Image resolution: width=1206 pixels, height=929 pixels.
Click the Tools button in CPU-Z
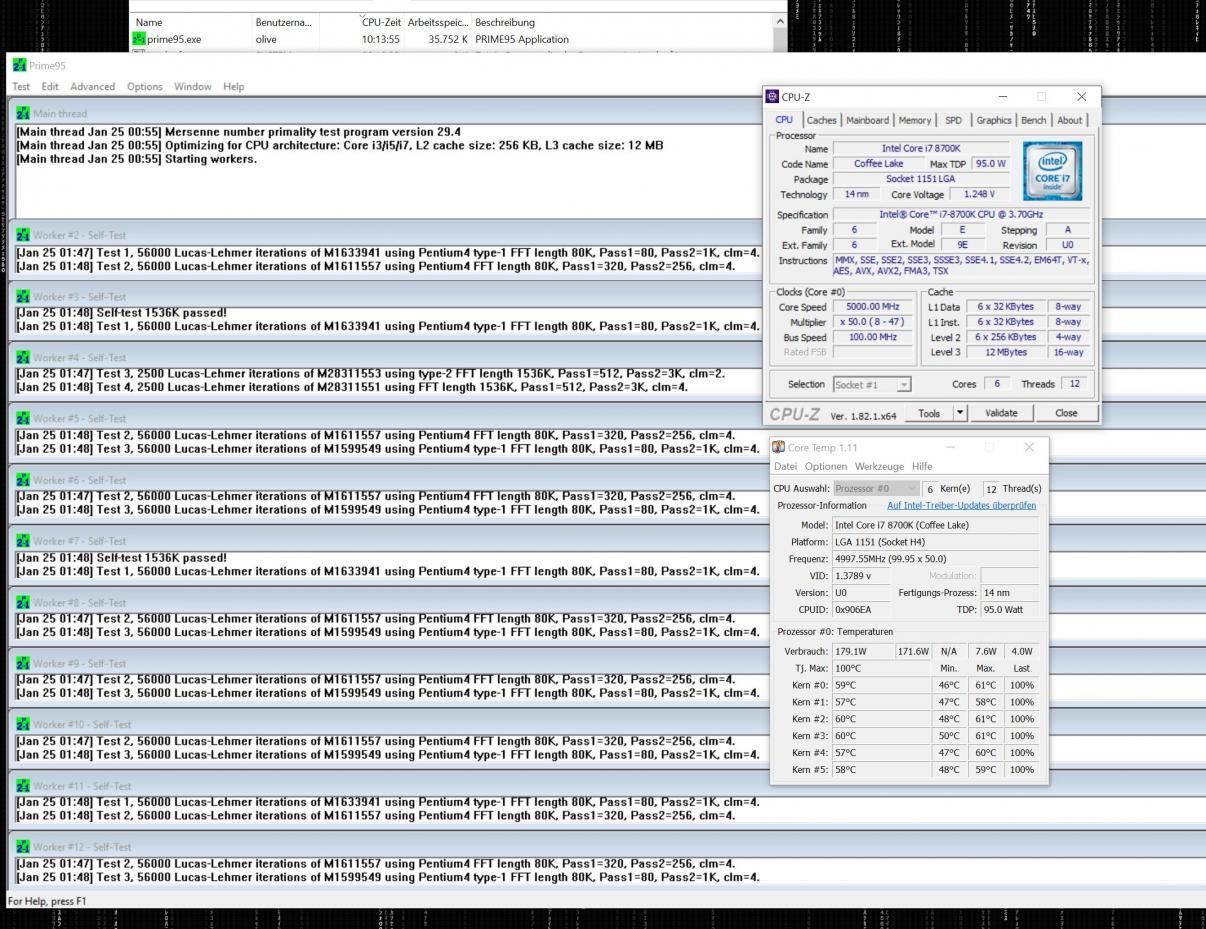929,413
